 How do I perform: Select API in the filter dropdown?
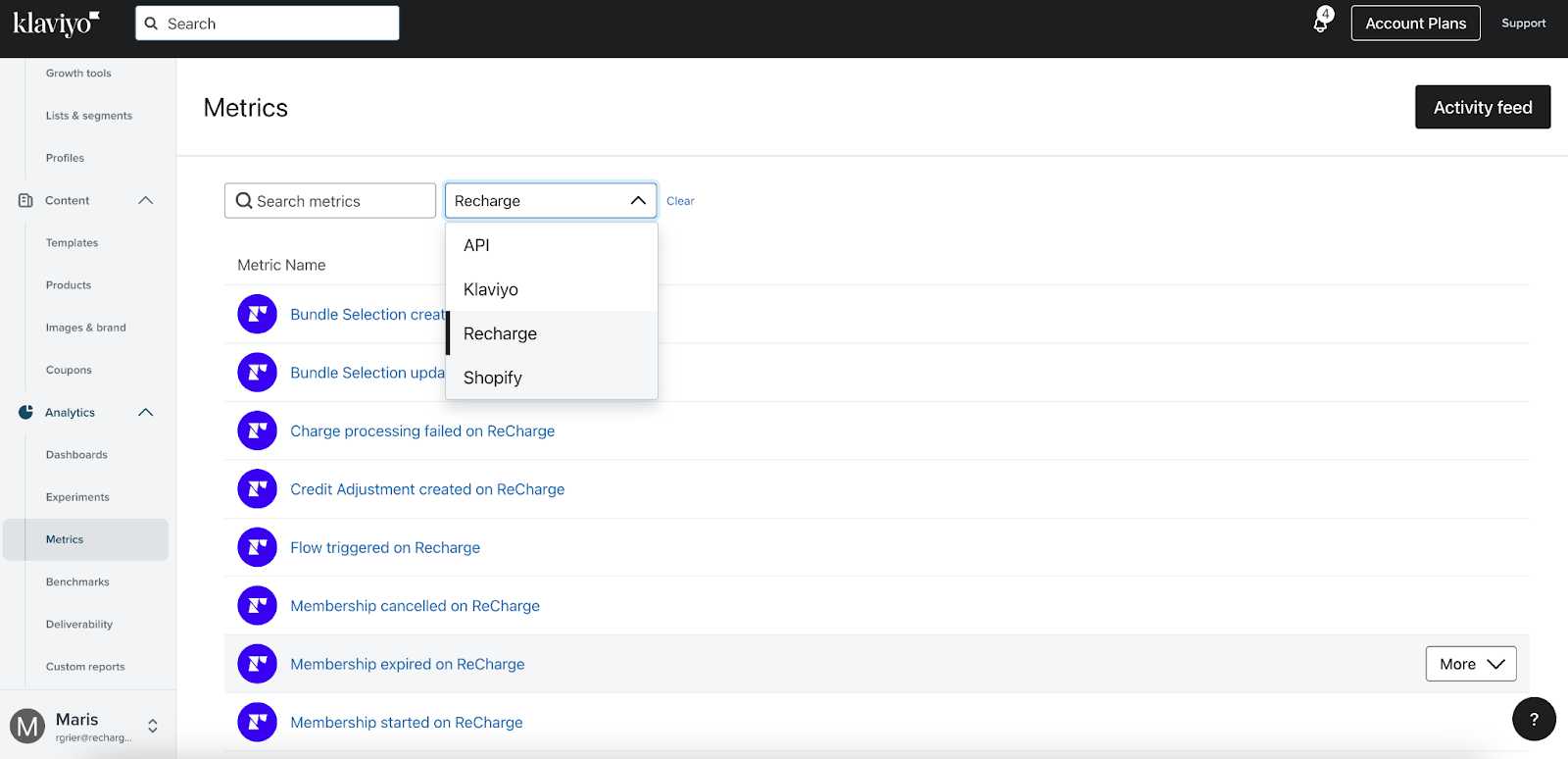tap(552, 245)
